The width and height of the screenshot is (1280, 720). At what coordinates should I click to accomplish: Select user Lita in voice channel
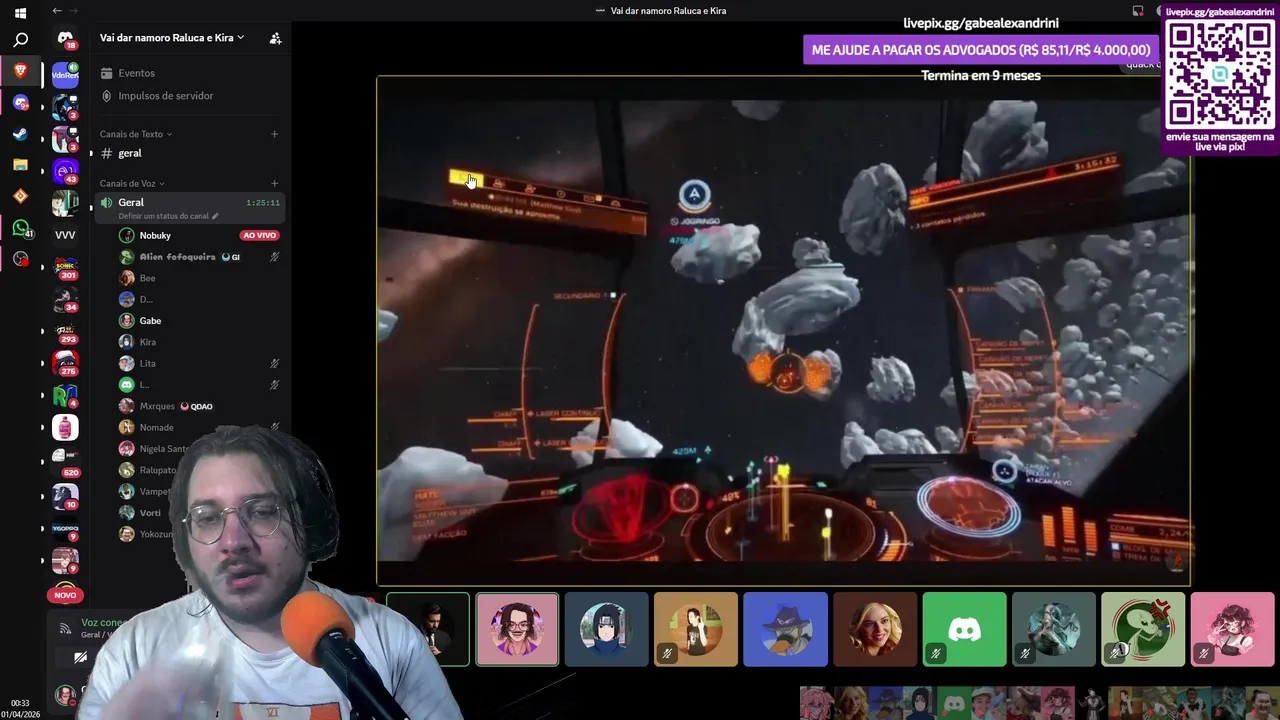pos(147,363)
